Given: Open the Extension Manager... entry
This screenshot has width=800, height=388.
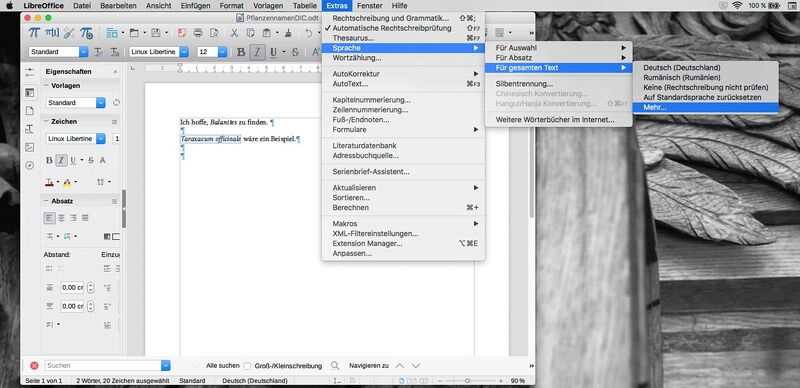Looking at the screenshot, I should coord(403,244).
